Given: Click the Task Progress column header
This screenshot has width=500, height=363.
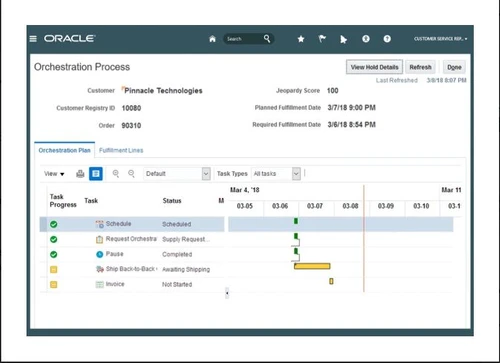Looking at the screenshot, I should (63, 201).
